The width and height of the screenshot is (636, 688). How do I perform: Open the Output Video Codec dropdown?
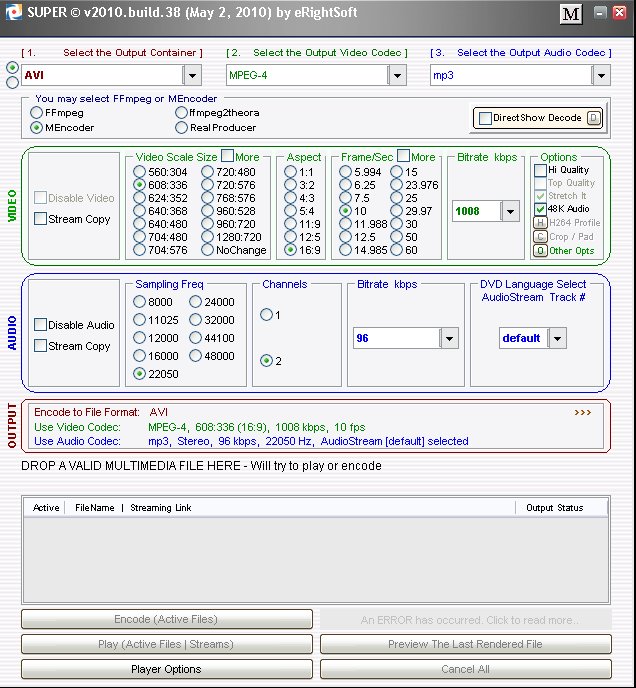point(397,75)
